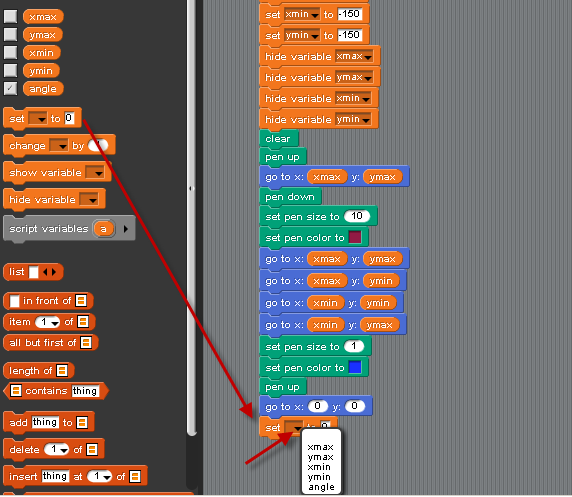Click the small collapse arrow on palette divider
This screenshot has height=497, width=572.
tap(190, 189)
